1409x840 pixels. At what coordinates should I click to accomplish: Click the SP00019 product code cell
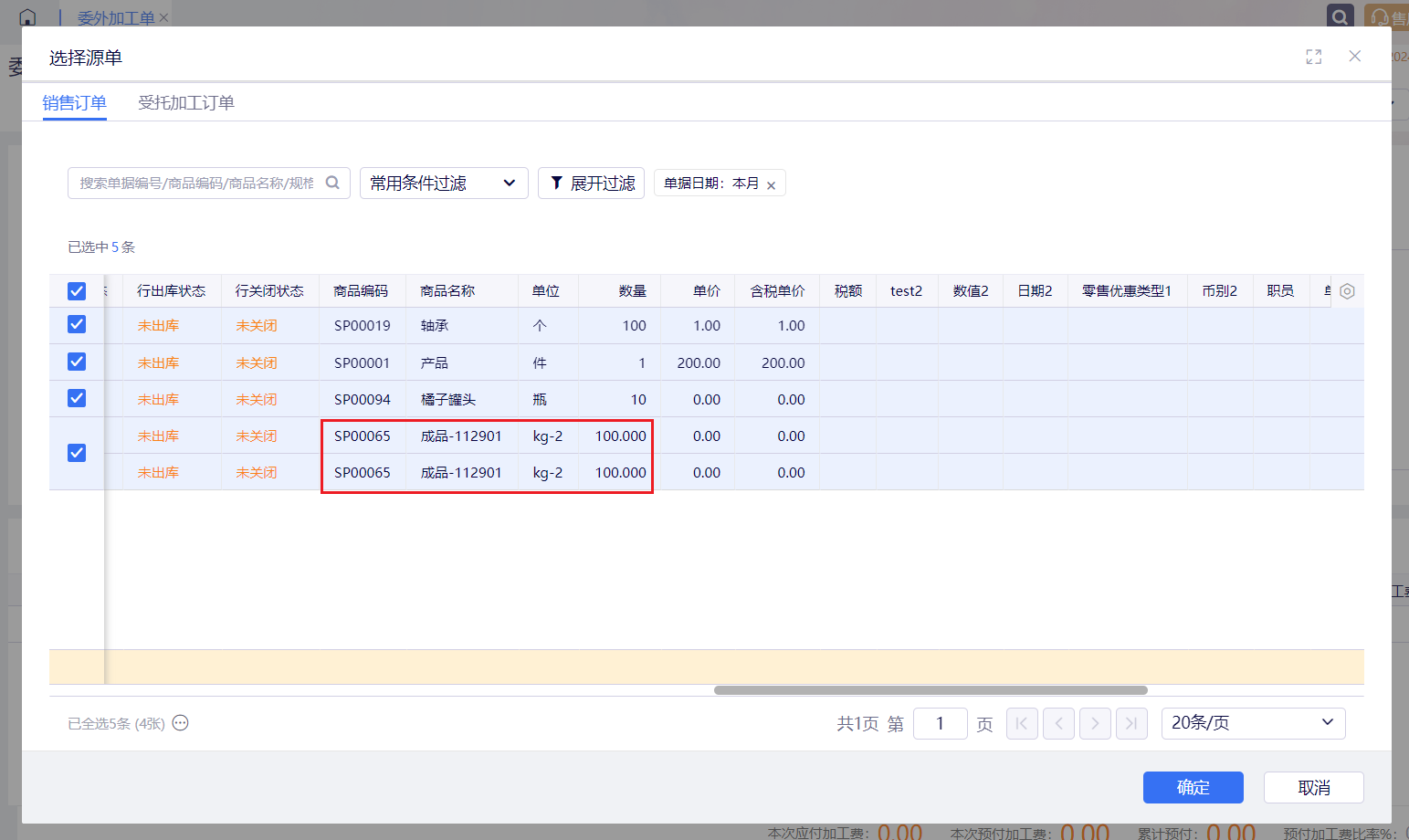363,326
